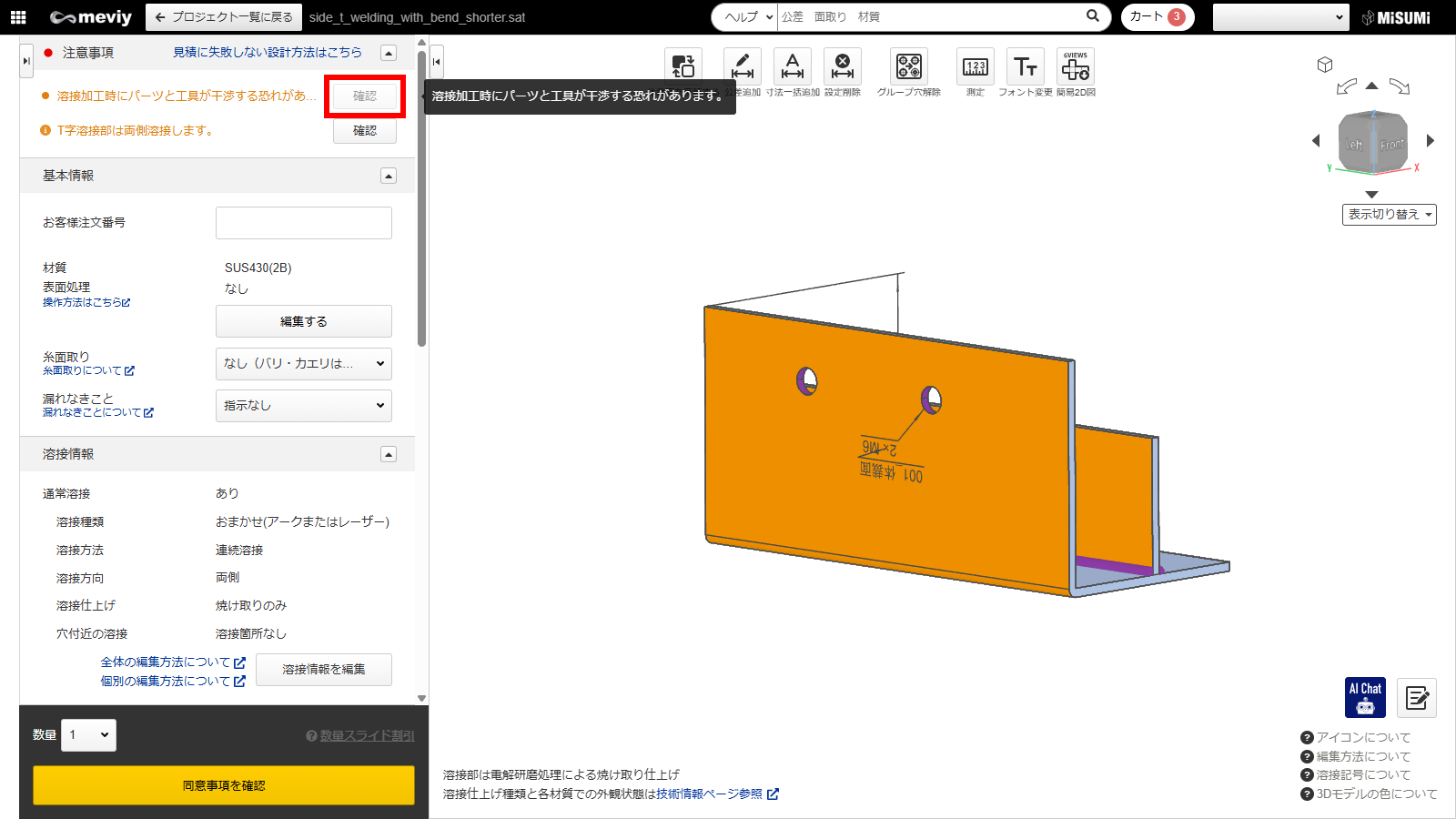Click the Front face of the view cube
This screenshot has width=1456, height=819.
coord(1392,145)
